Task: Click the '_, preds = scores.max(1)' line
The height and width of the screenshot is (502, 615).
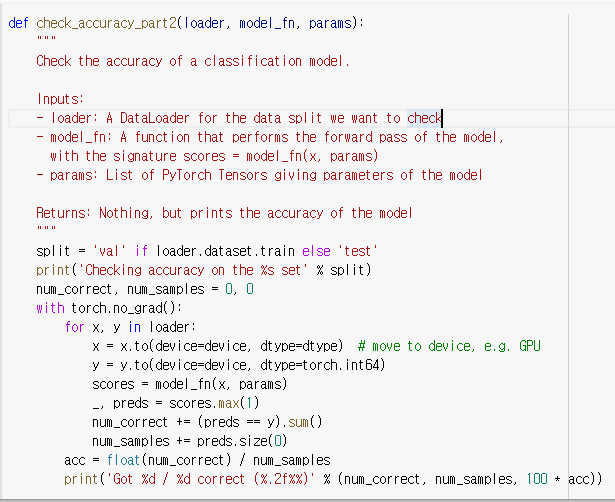Action: (x=176, y=403)
